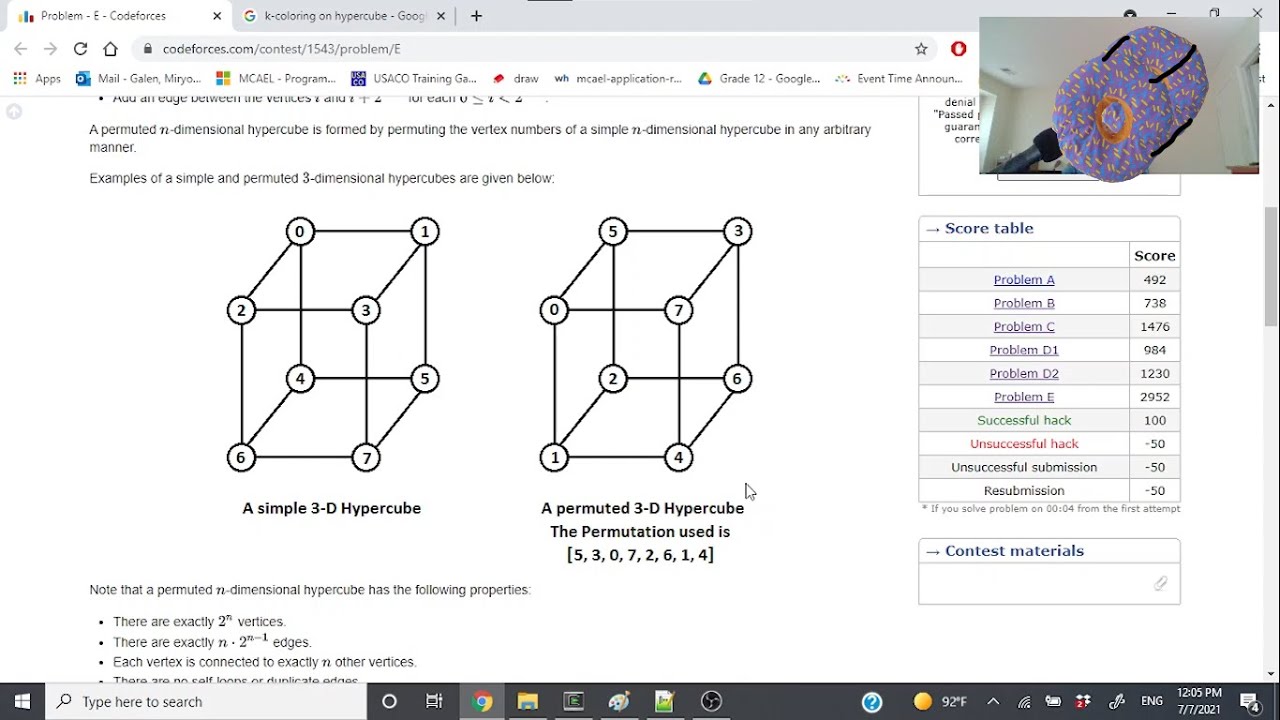The image size is (1280, 720).
Task: Expand hidden system tray icons chevron
Action: point(993,702)
